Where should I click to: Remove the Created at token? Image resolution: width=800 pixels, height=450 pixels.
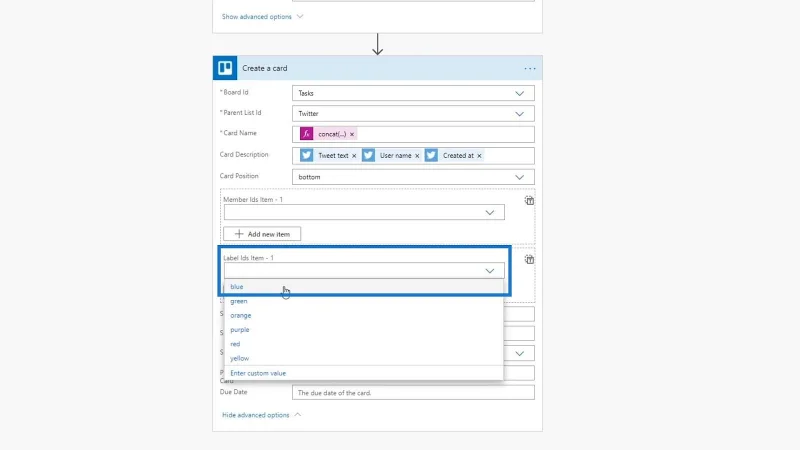(x=479, y=156)
